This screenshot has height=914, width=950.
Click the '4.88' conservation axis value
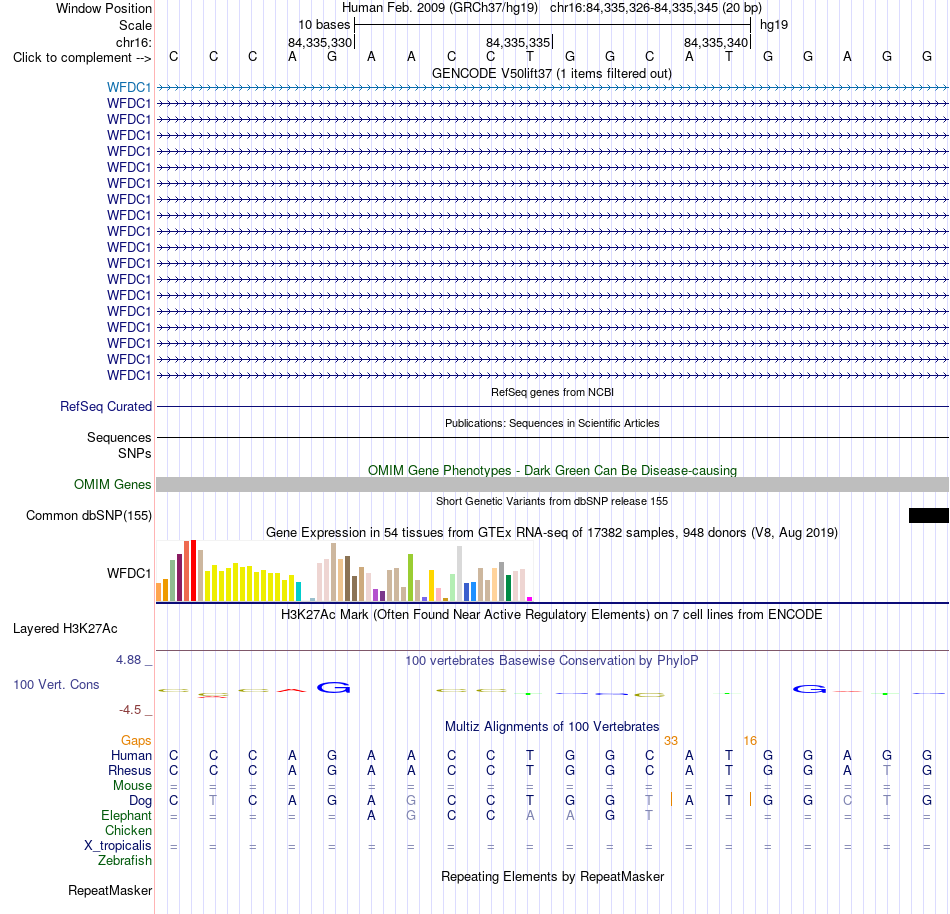(128, 660)
